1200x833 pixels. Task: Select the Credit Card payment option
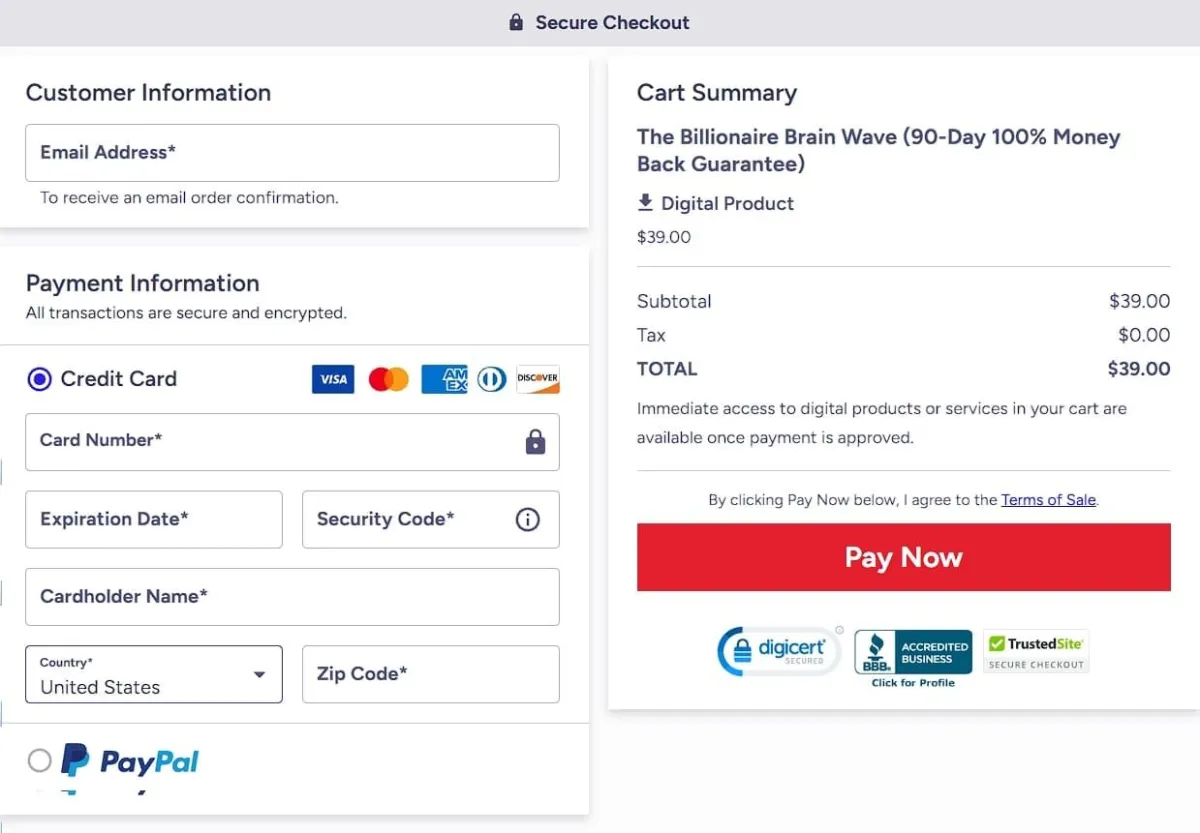click(x=40, y=379)
